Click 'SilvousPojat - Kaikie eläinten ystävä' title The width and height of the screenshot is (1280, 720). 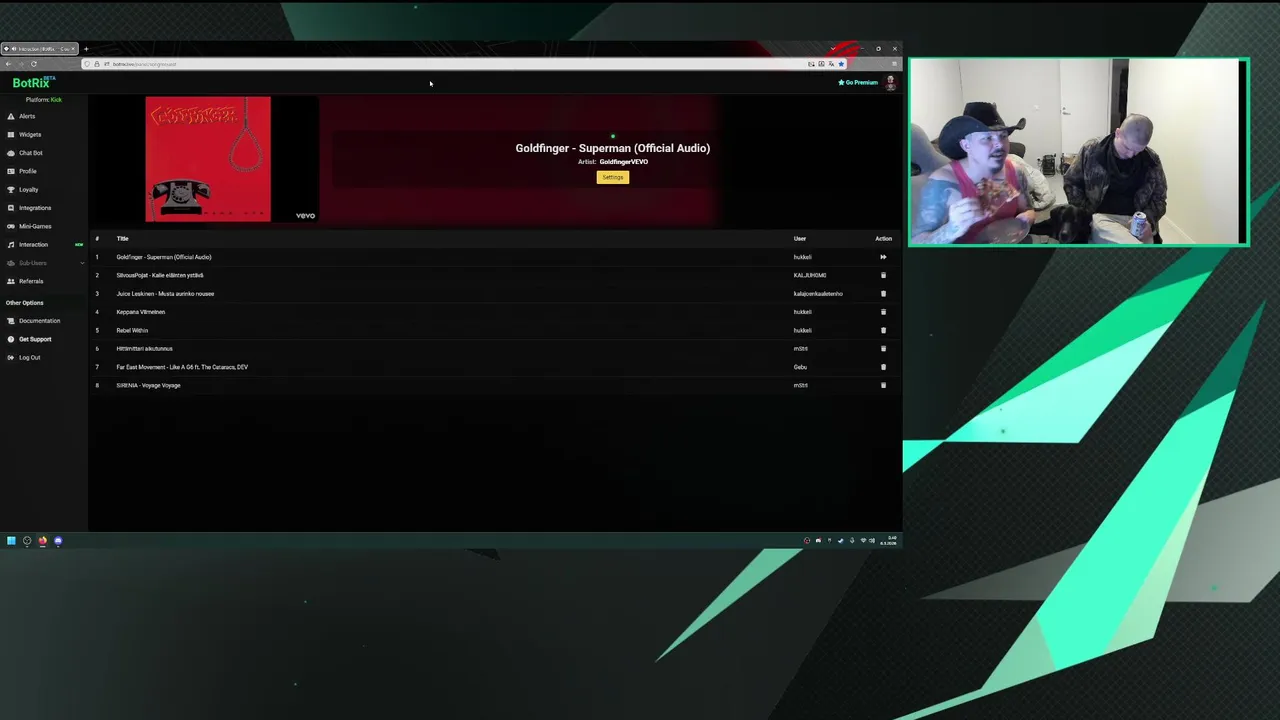click(x=160, y=275)
